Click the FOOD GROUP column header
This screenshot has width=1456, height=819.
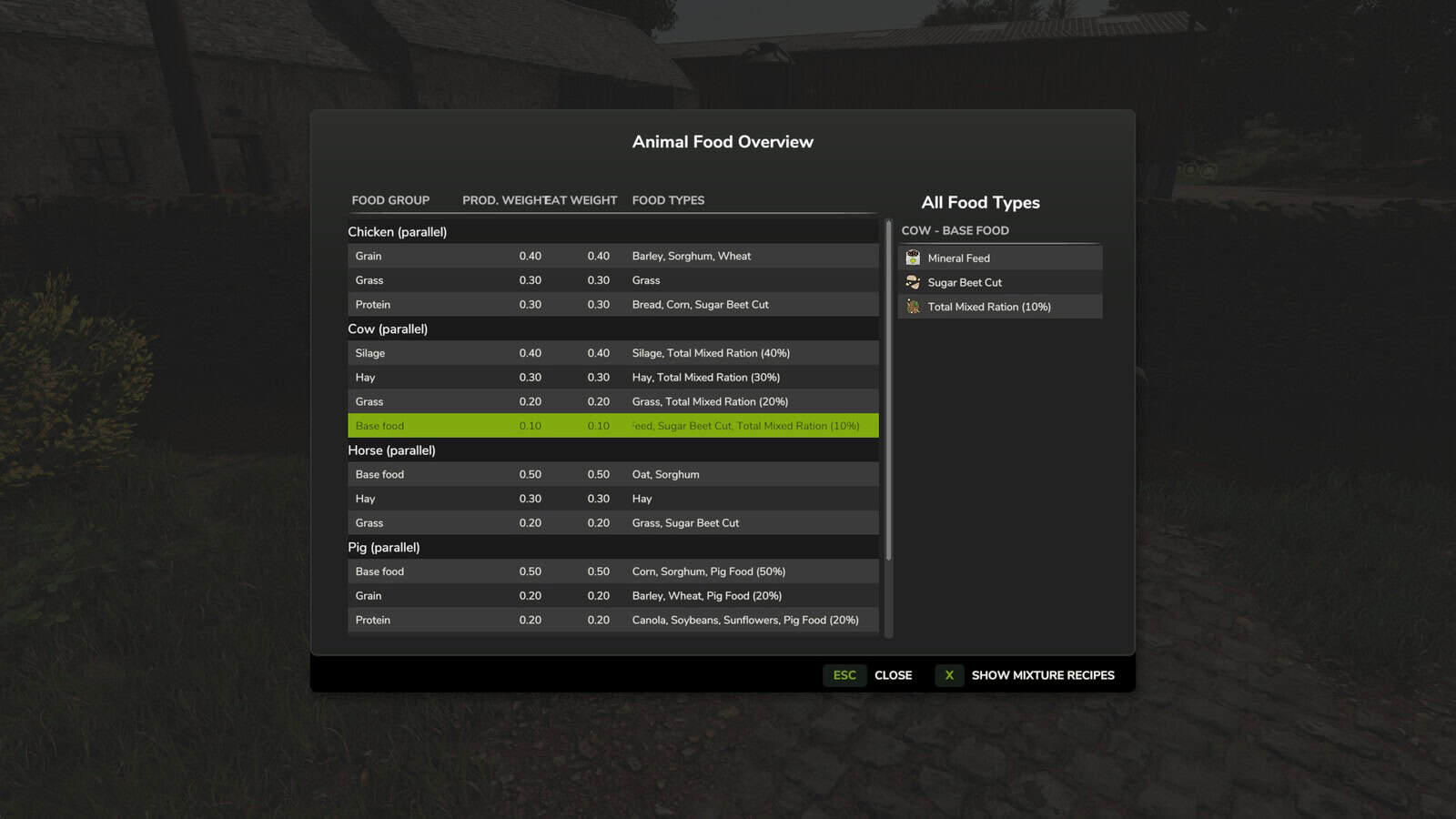(x=389, y=200)
